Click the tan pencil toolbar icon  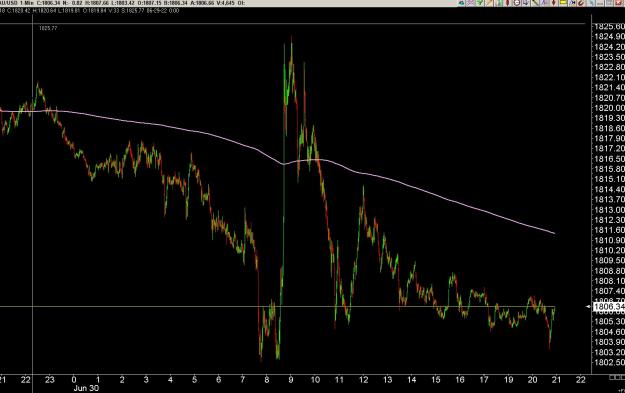(x=489, y=3)
